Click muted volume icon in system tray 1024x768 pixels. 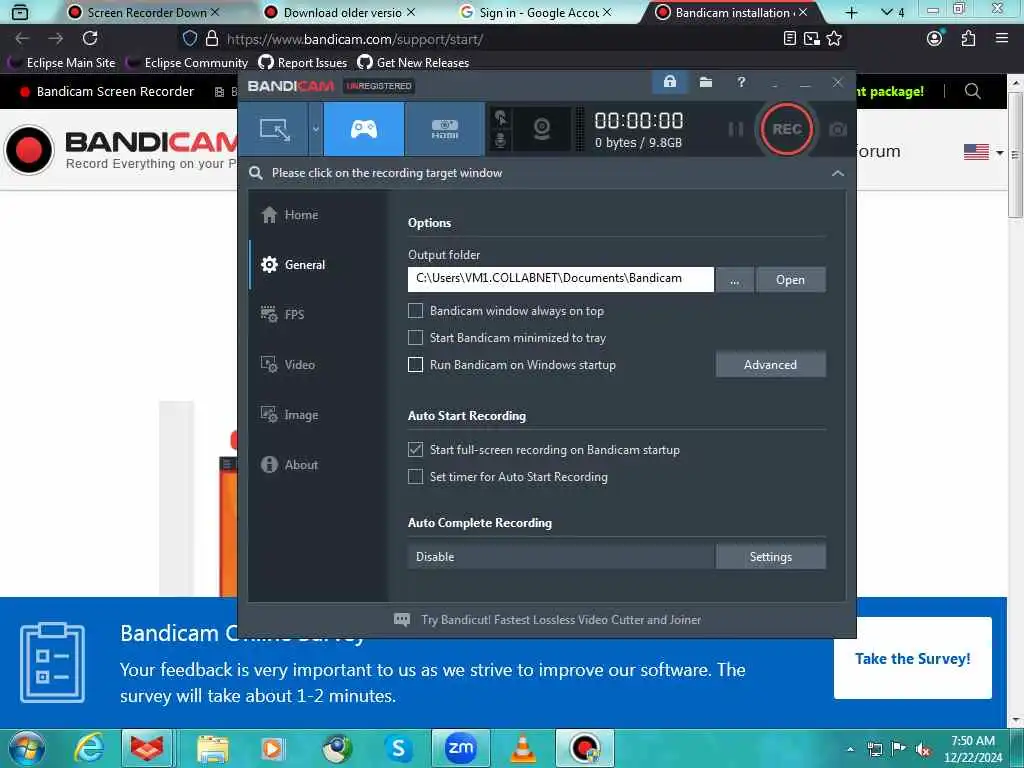click(x=922, y=750)
